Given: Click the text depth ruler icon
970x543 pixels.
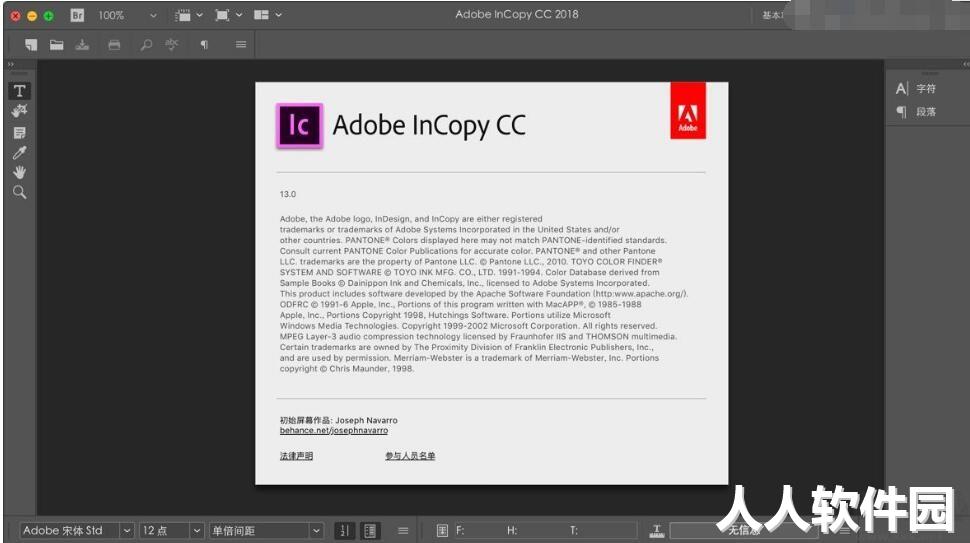Looking at the screenshot, I should pos(657,531).
